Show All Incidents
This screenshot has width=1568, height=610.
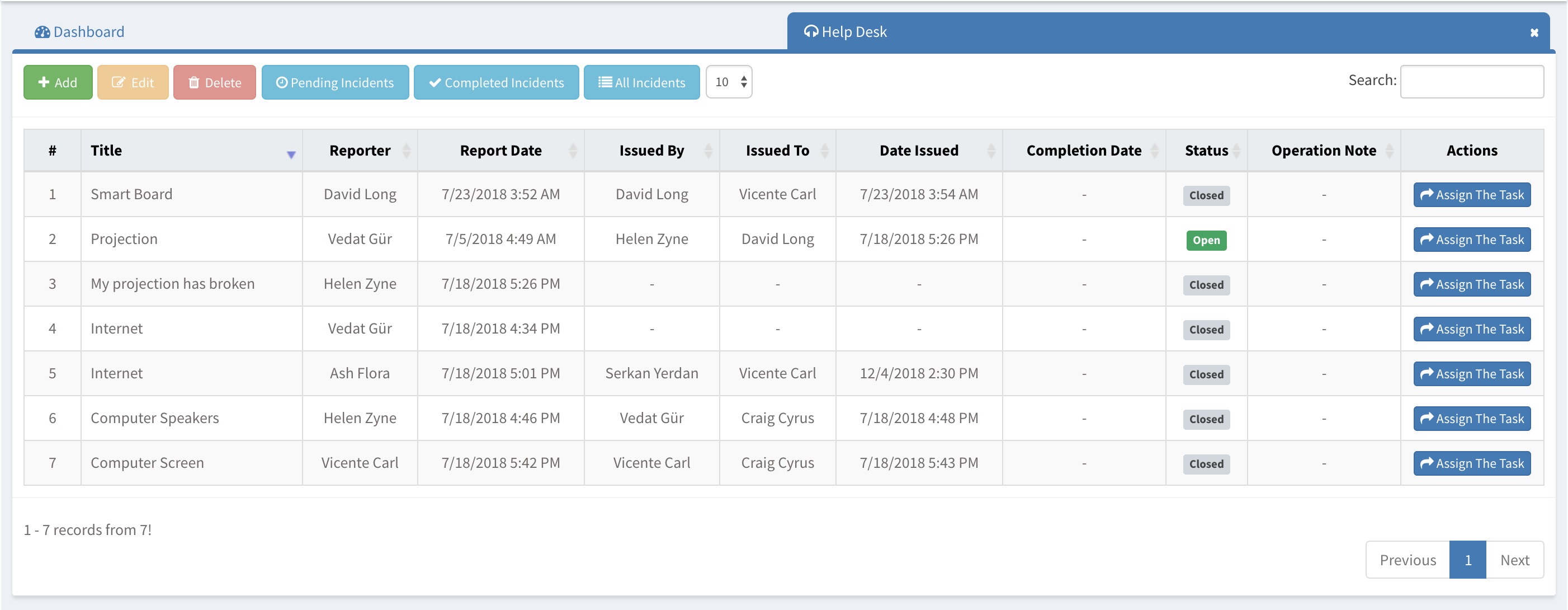coord(641,82)
